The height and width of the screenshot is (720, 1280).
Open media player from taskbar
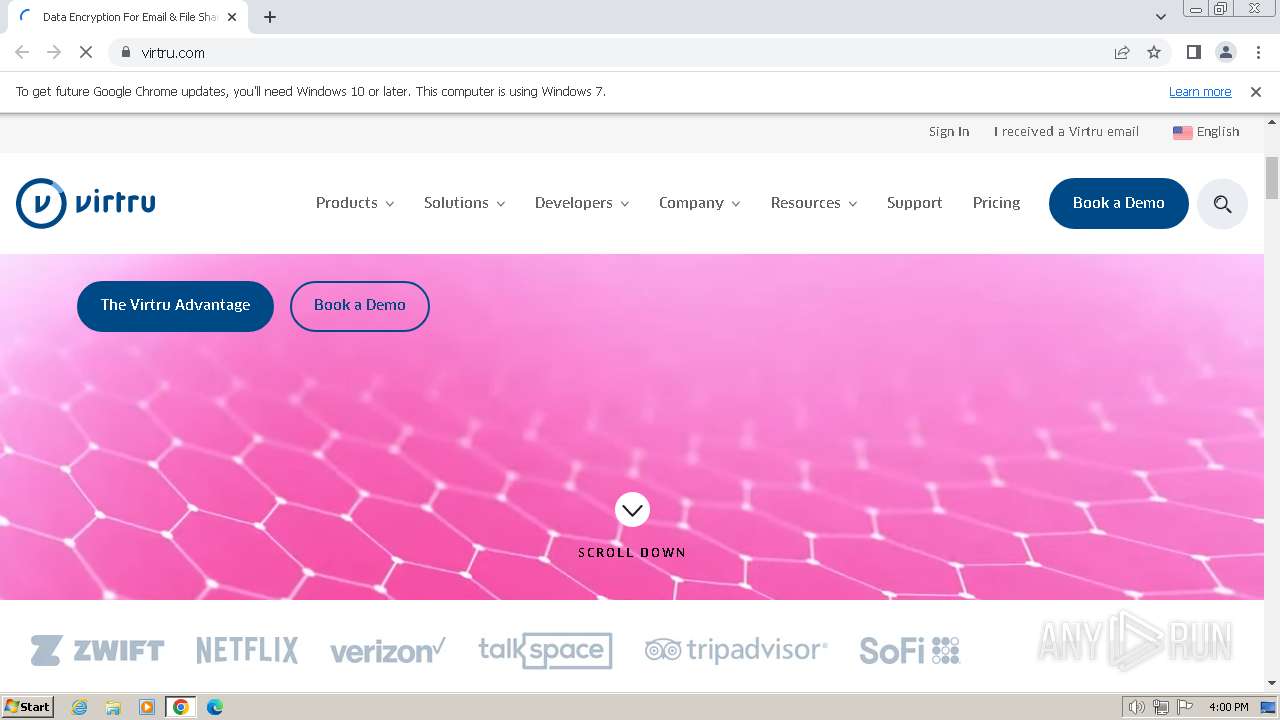[x=147, y=707]
